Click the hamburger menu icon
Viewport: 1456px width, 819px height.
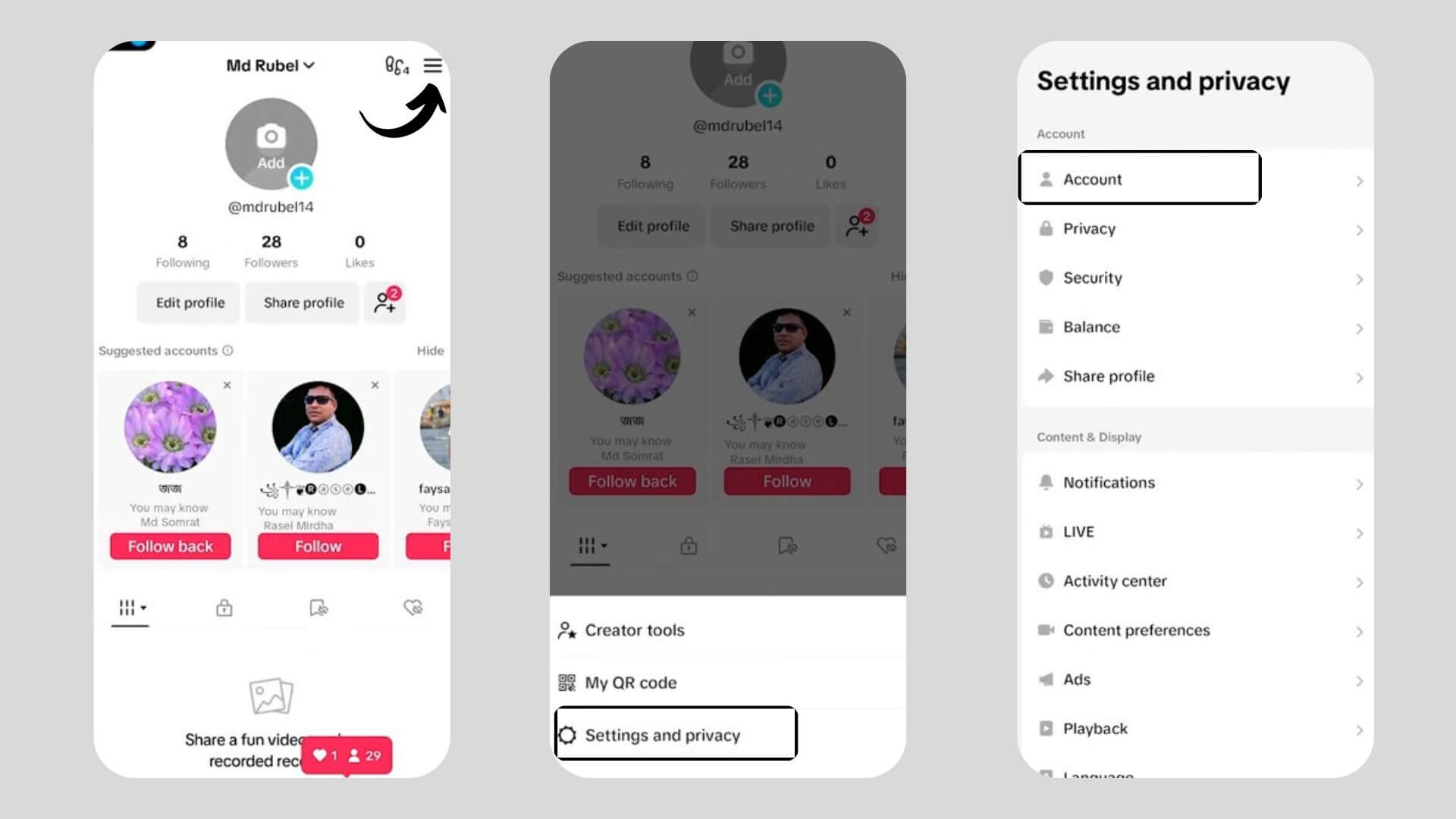point(432,65)
